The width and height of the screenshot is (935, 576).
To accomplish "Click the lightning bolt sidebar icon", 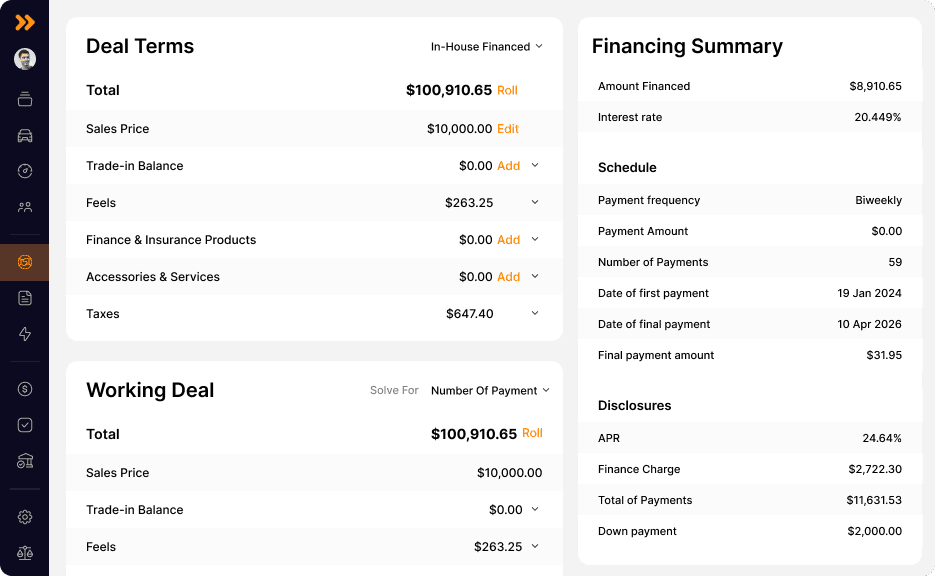I will click(25, 334).
